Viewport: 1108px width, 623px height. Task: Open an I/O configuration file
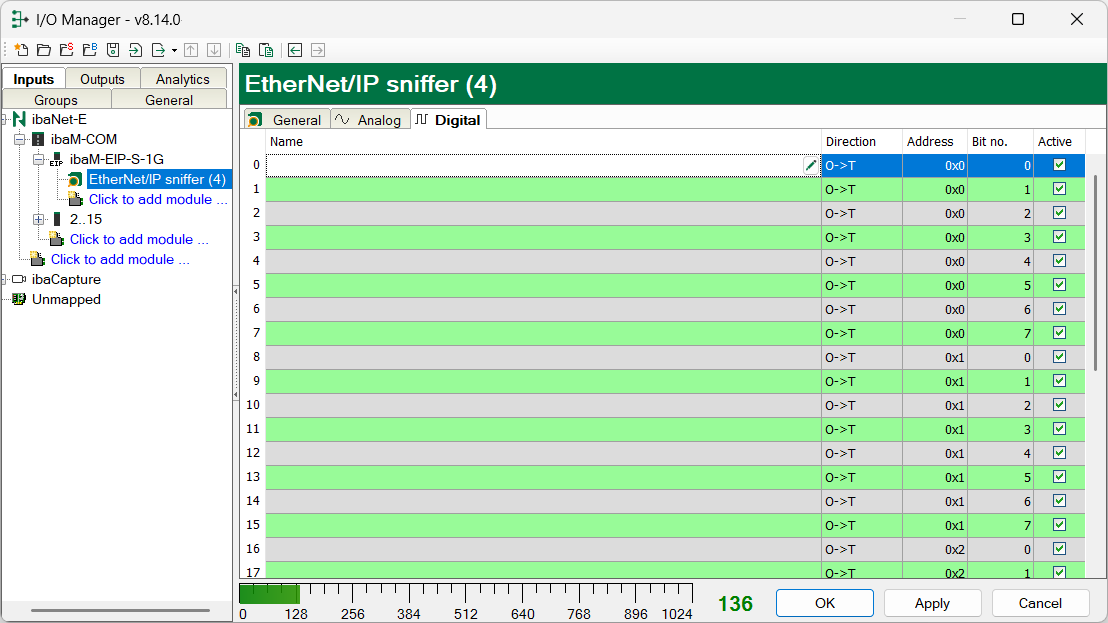(44, 50)
